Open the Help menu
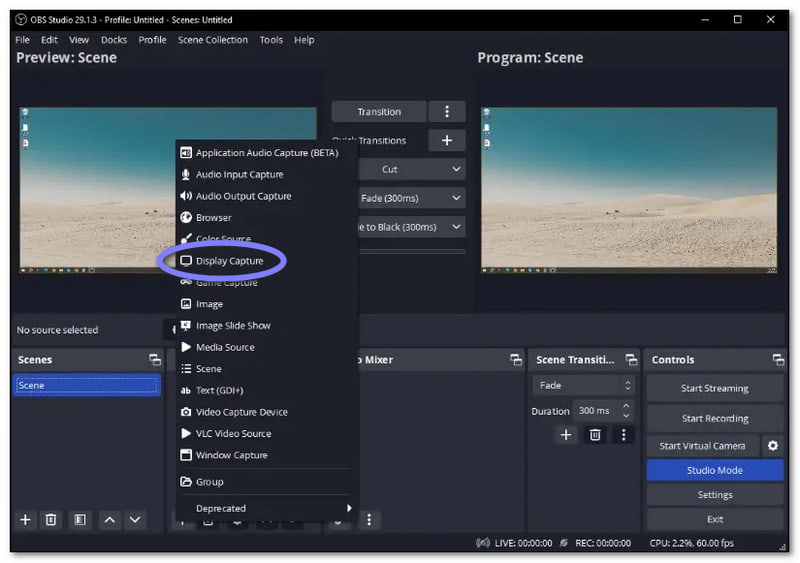The width and height of the screenshot is (800, 563). (x=304, y=40)
